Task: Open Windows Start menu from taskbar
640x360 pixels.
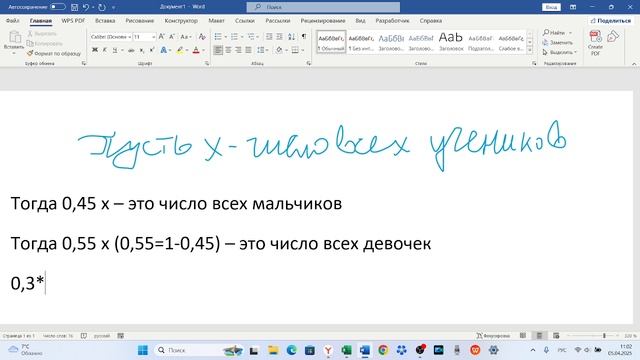Action: point(143,350)
